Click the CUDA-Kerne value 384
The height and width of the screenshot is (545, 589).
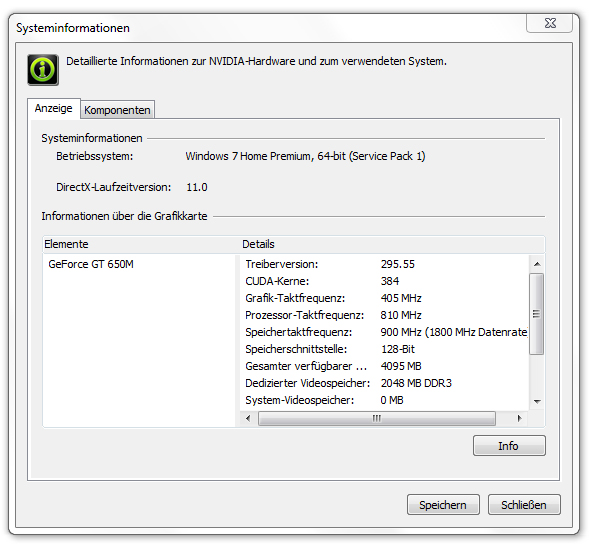coord(390,281)
